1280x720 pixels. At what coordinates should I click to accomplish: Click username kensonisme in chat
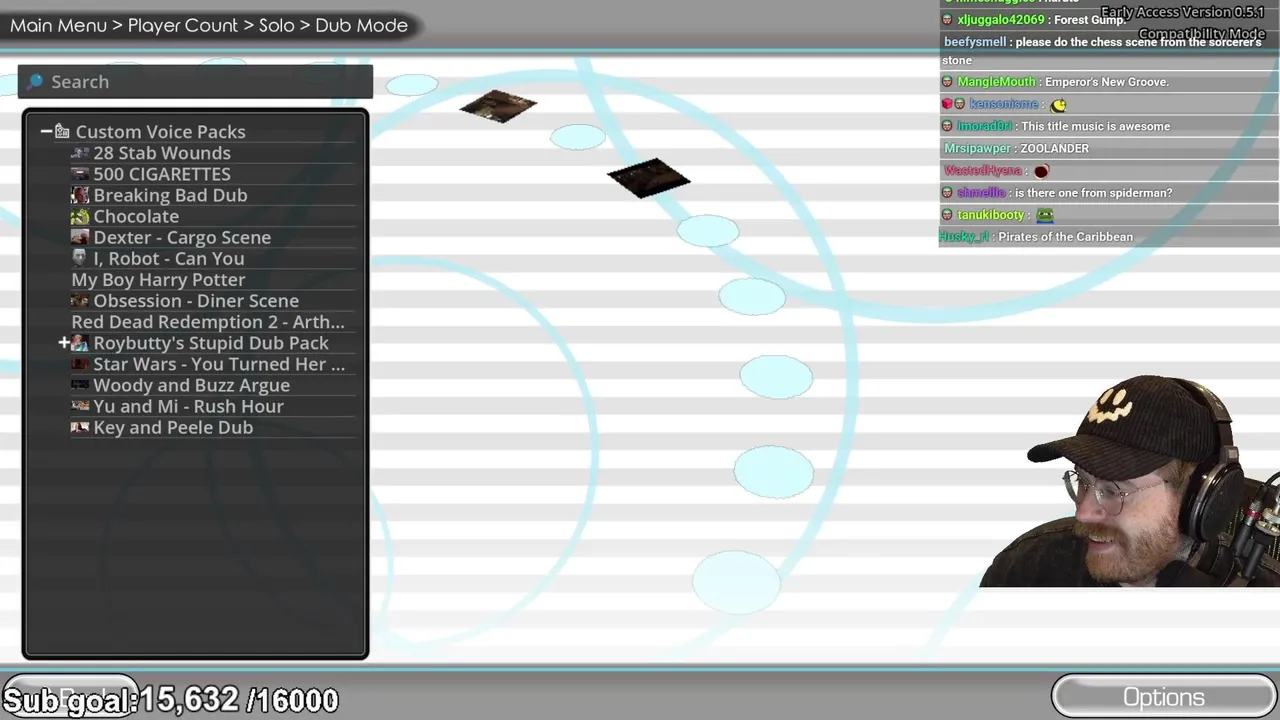pyautogui.click(x=1003, y=104)
